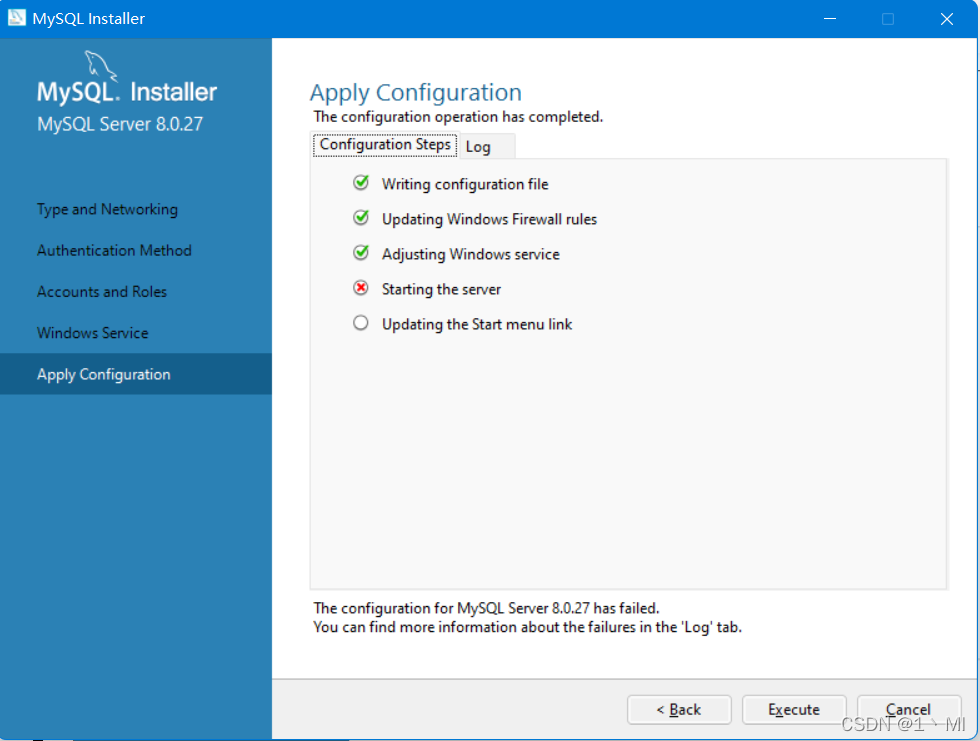Open the Authentication Method step

pos(114,251)
